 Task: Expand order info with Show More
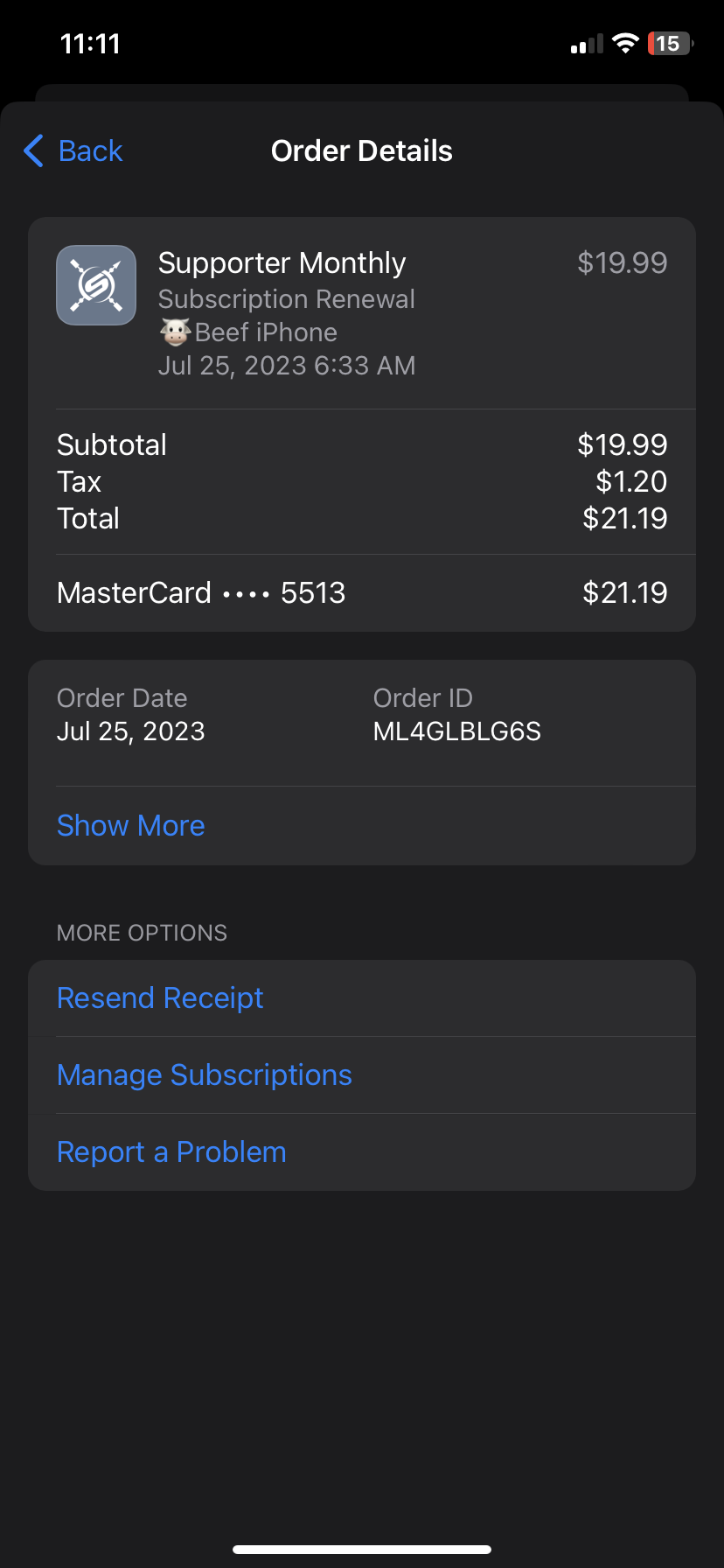[131, 825]
